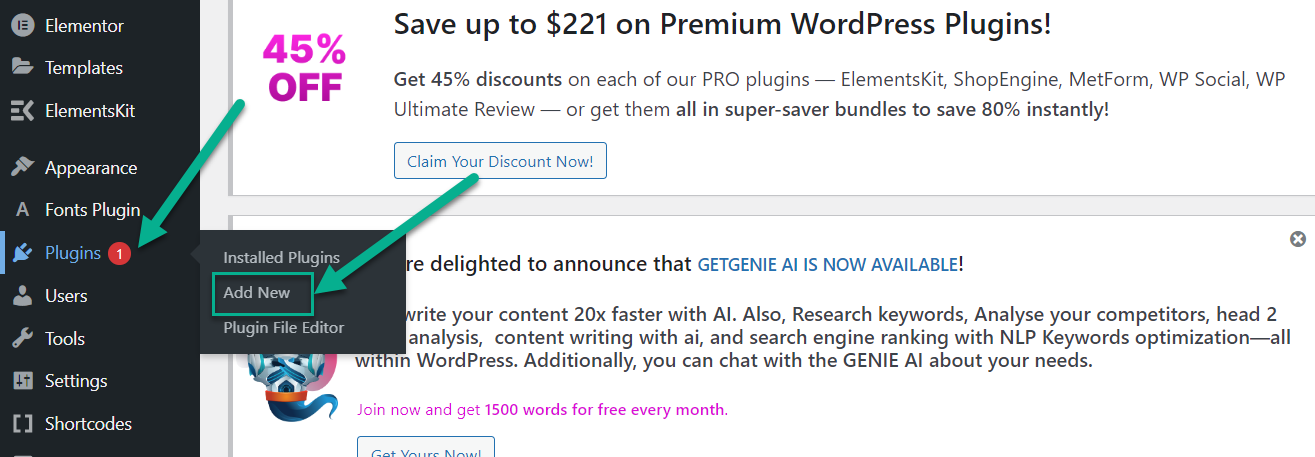The height and width of the screenshot is (457, 1315).
Task: Dismiss the GetGenie AI notice
Action: 1298,239
